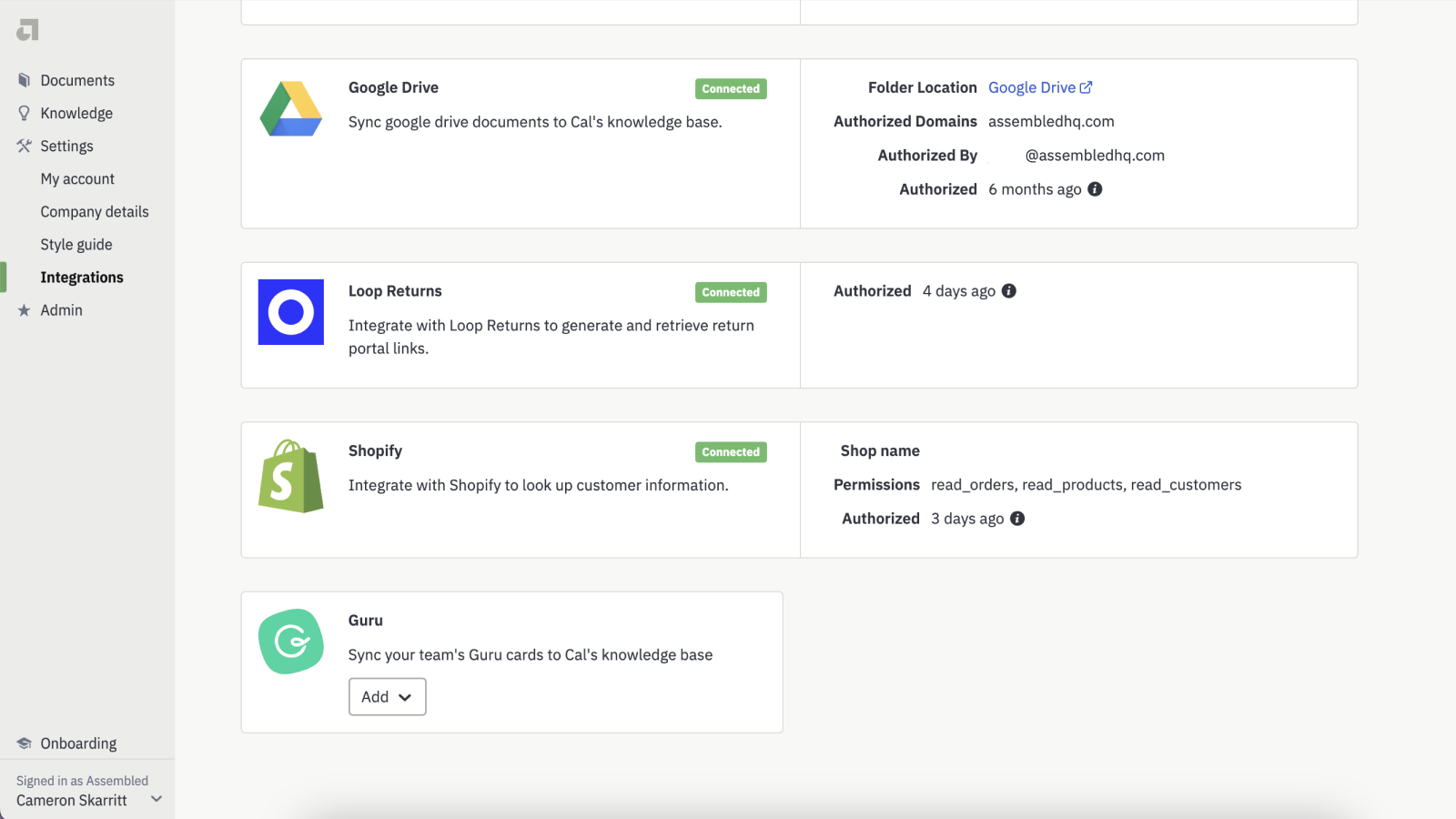Open Company details from the sidebar
1456x819 pixels.
95,211
